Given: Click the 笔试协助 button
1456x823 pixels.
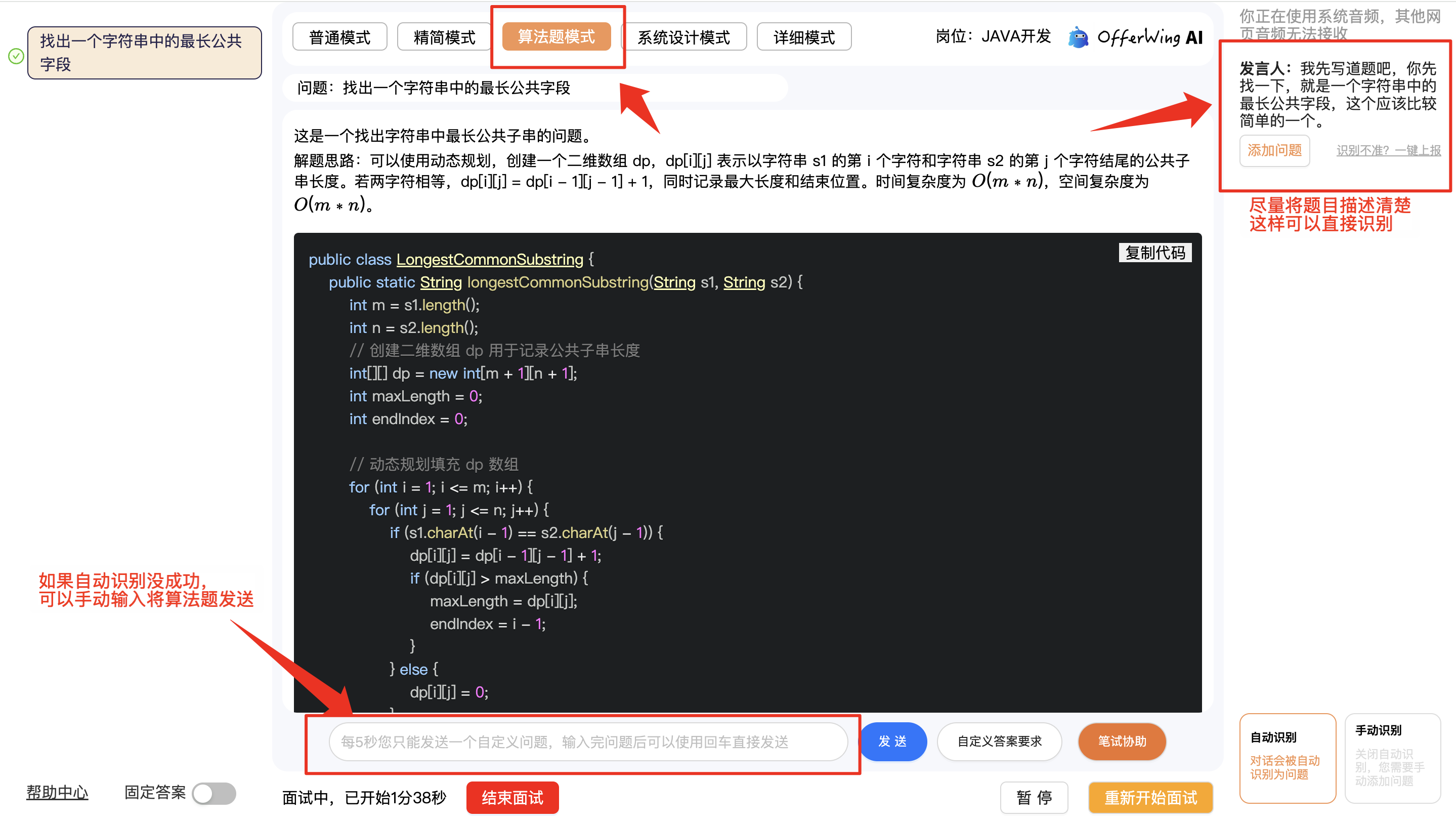Looking at the screenshot, I should [1122, 741].
